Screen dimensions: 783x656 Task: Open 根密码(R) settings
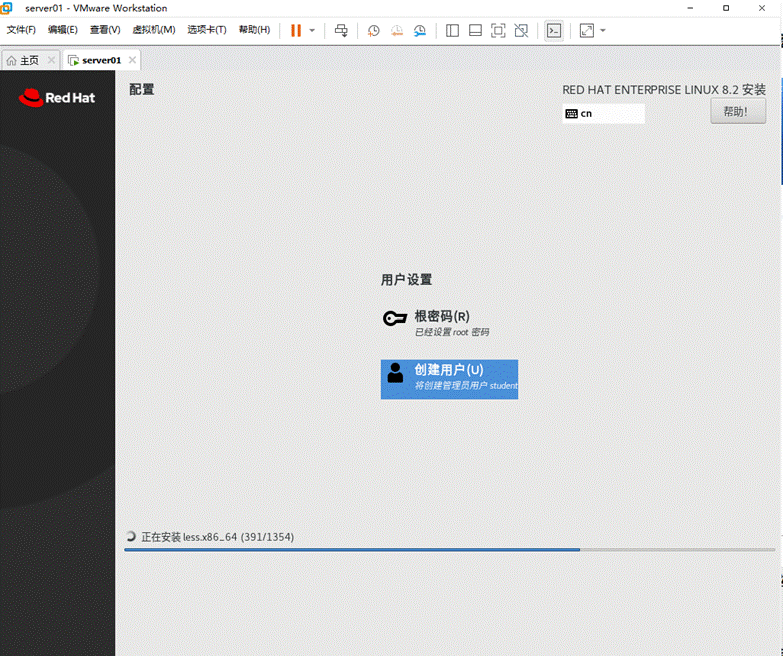point(436,323)
